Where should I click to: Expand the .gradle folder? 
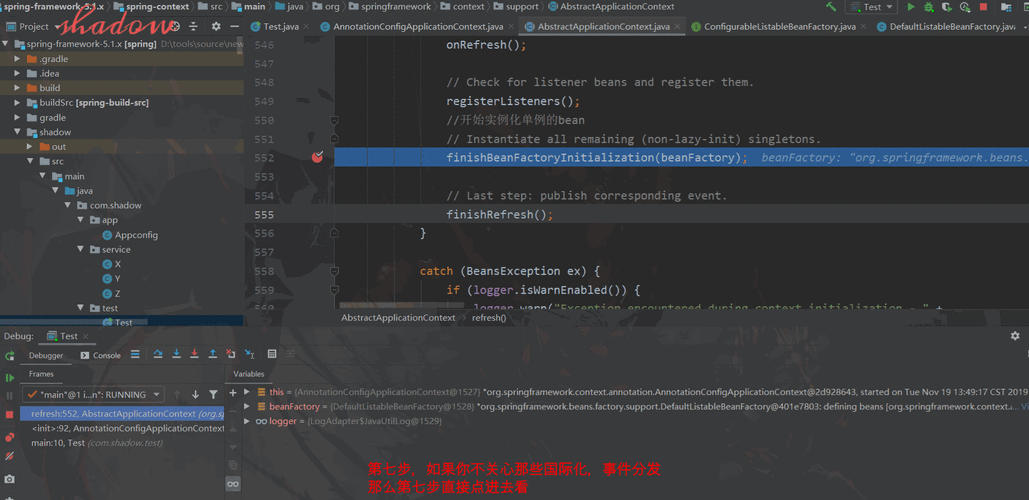coord(17,58)
